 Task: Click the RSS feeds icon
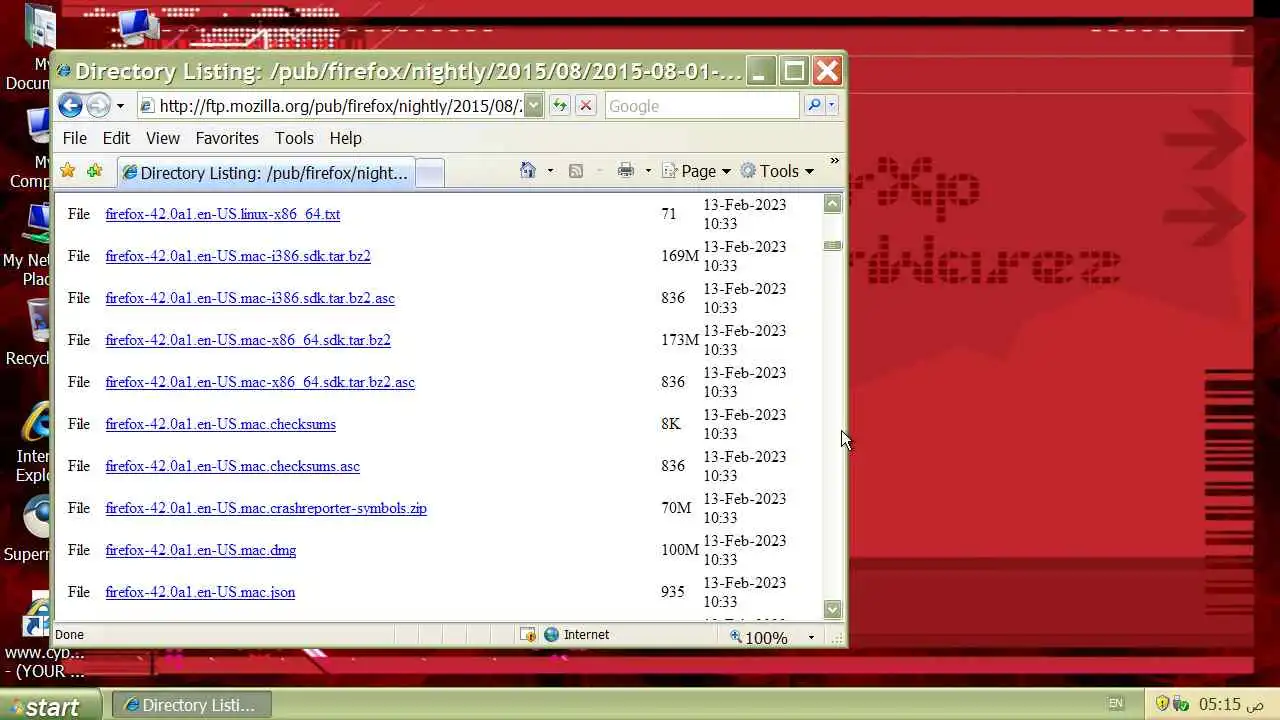tap(576, 171)
